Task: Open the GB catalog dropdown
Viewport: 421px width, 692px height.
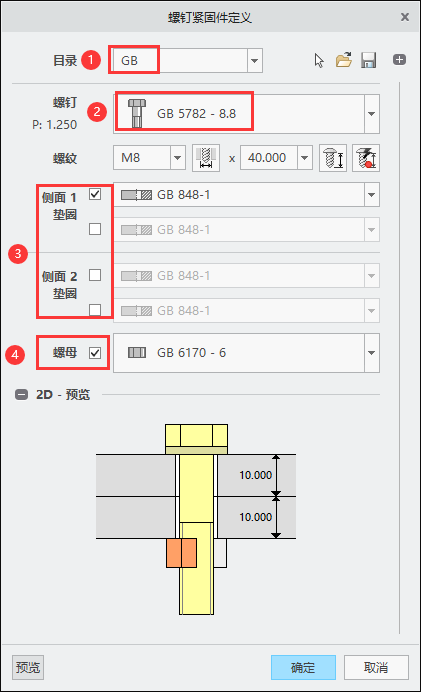Action: 255,60
